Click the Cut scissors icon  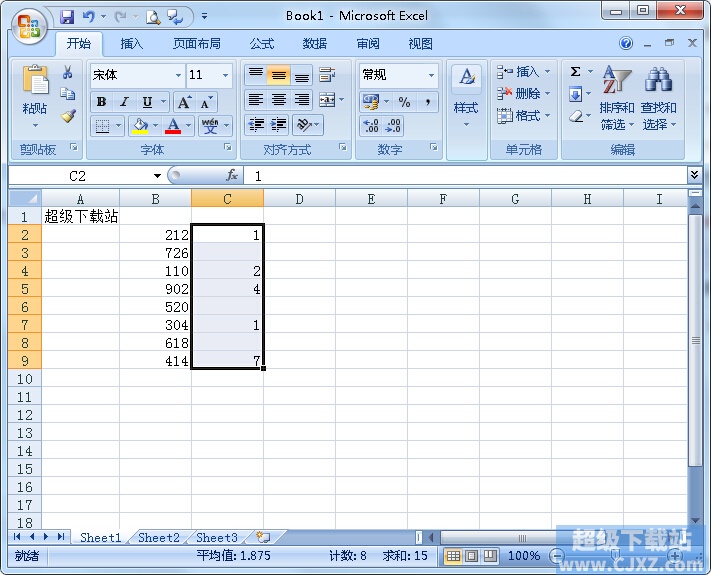coord(68,73)
